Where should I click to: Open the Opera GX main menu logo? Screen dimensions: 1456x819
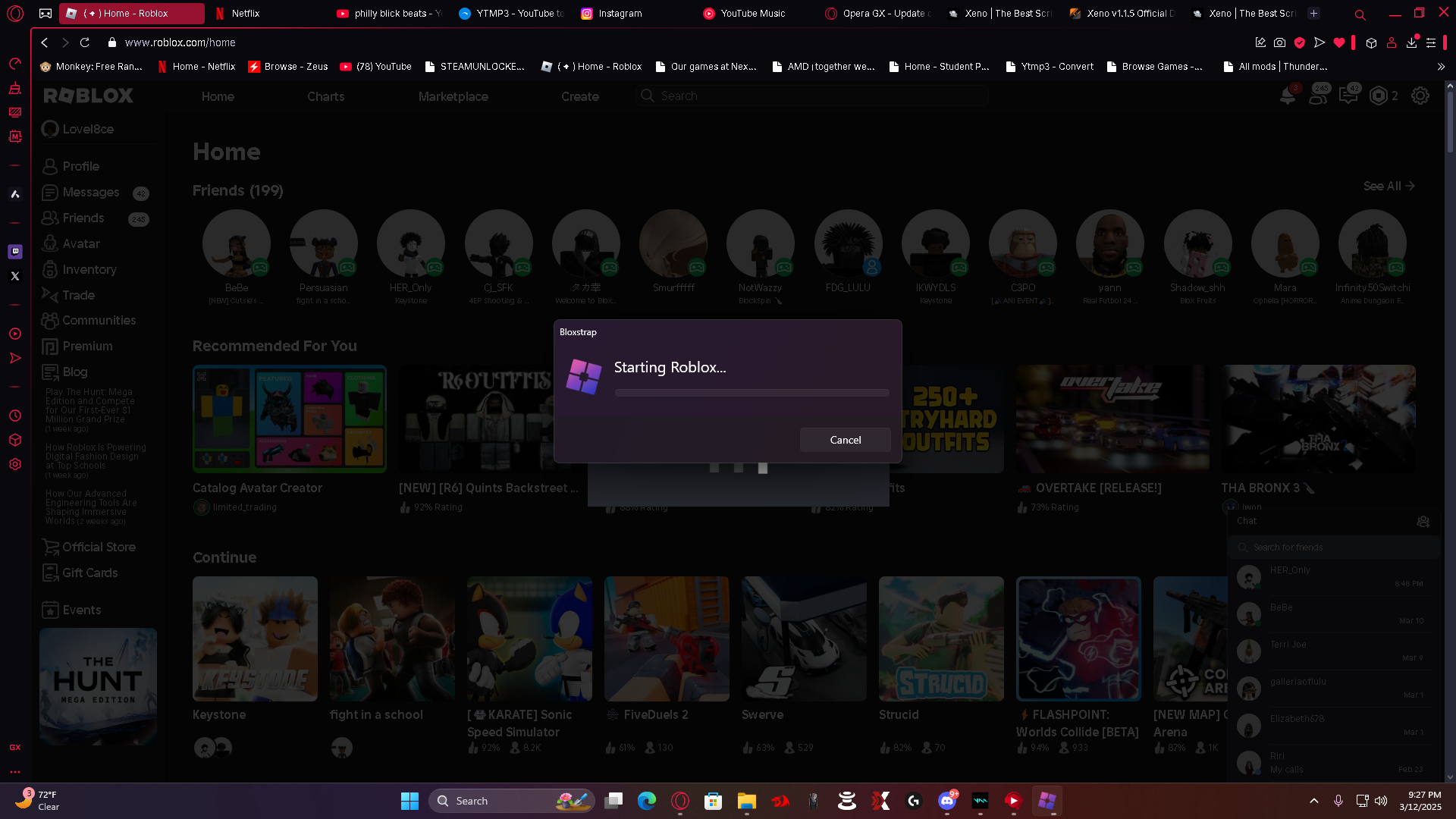pos(15,14)
